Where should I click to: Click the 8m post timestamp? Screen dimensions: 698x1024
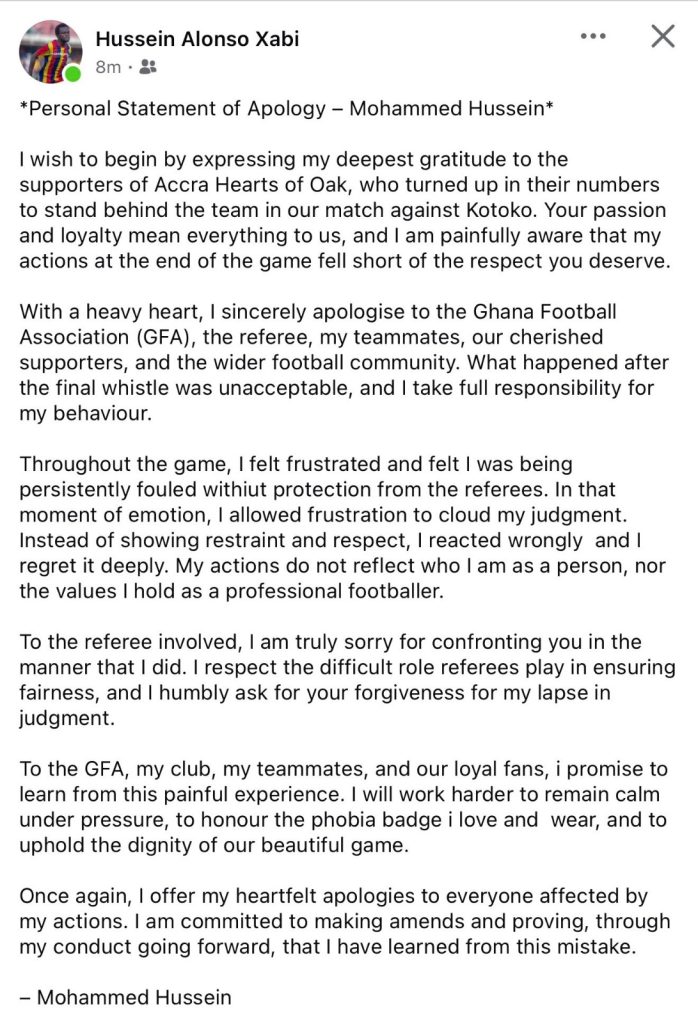click(108, 68)
